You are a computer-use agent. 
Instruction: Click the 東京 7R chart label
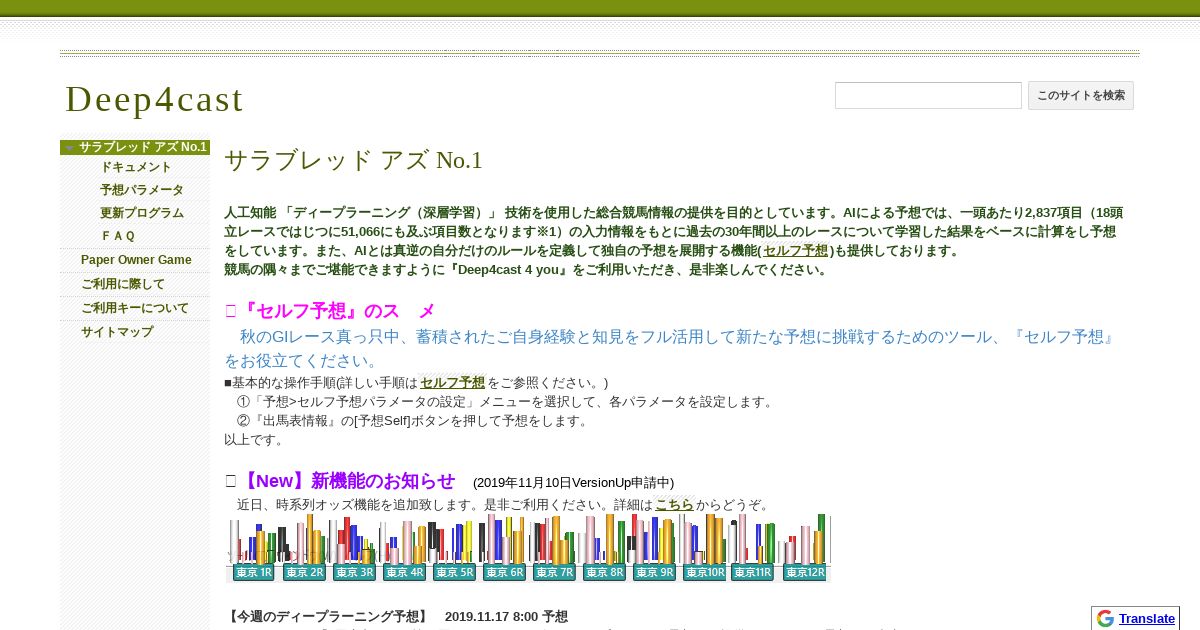coord(553,572)
